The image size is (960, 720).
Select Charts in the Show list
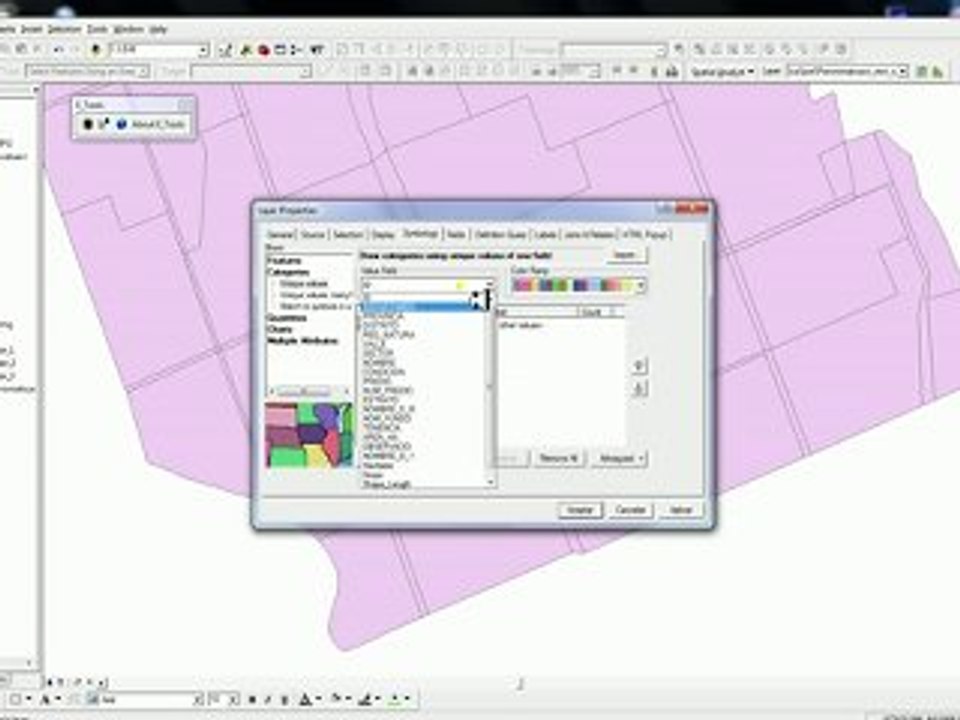point(280,329)
